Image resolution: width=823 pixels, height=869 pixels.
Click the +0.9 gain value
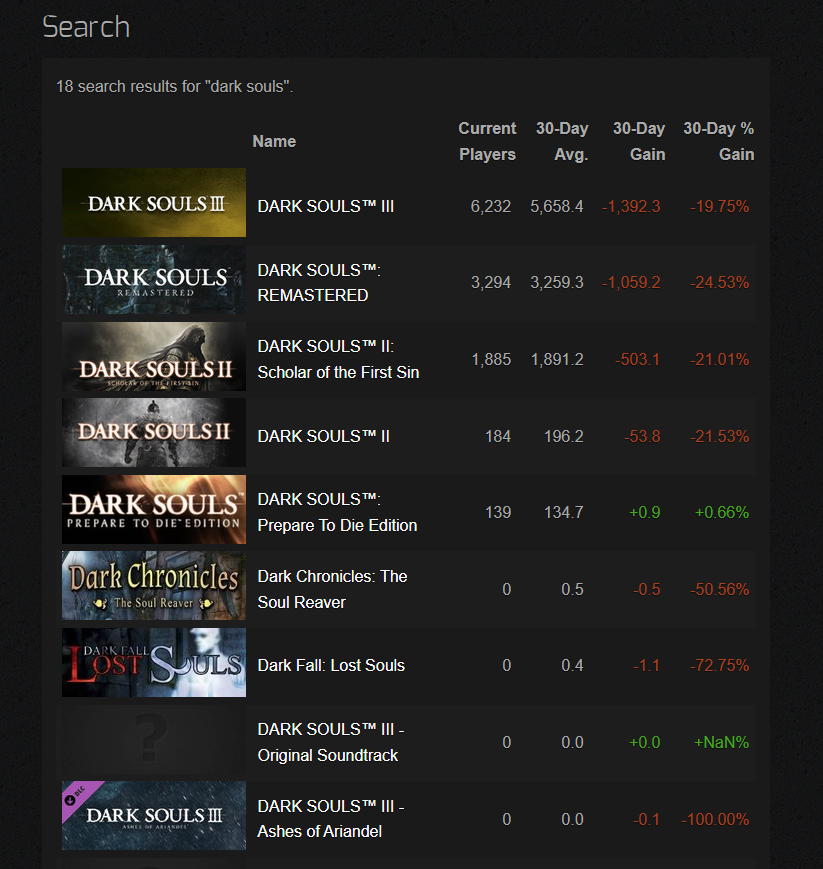(x=645, y=512)
